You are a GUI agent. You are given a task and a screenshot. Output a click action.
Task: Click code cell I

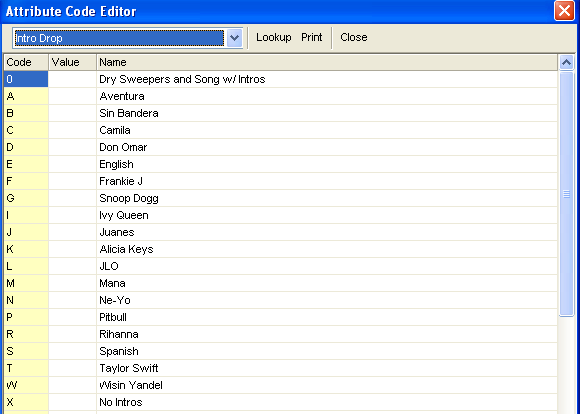[26, 215]
